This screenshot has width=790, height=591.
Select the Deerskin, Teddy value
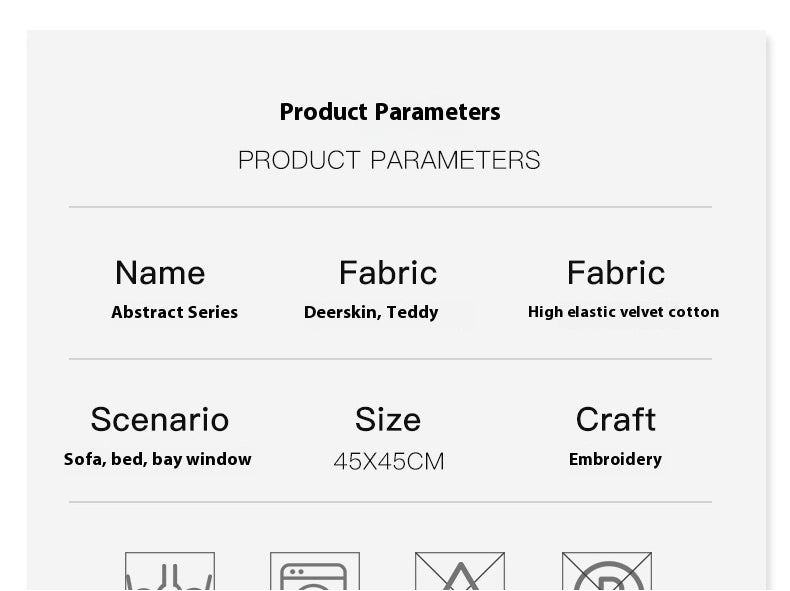(371, 312)
